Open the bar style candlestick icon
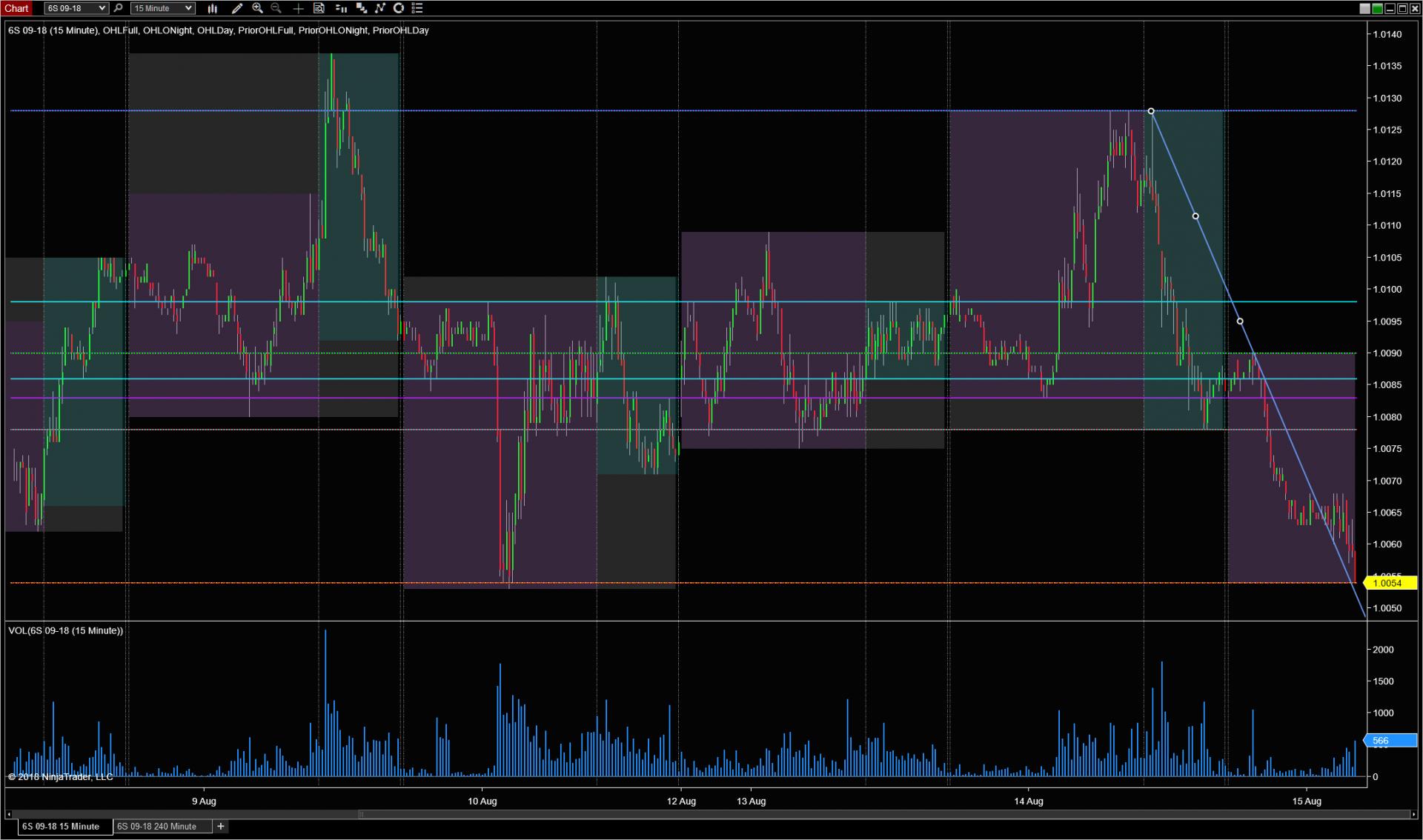1423x840 pixels. click(x=213, y=8)
